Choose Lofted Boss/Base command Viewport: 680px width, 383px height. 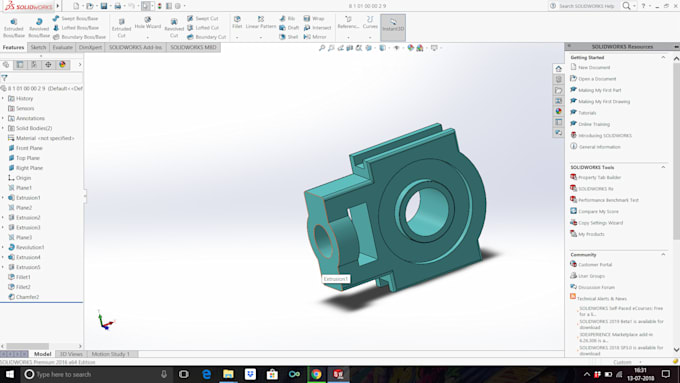pyautogui.click(x=76, y=28)
